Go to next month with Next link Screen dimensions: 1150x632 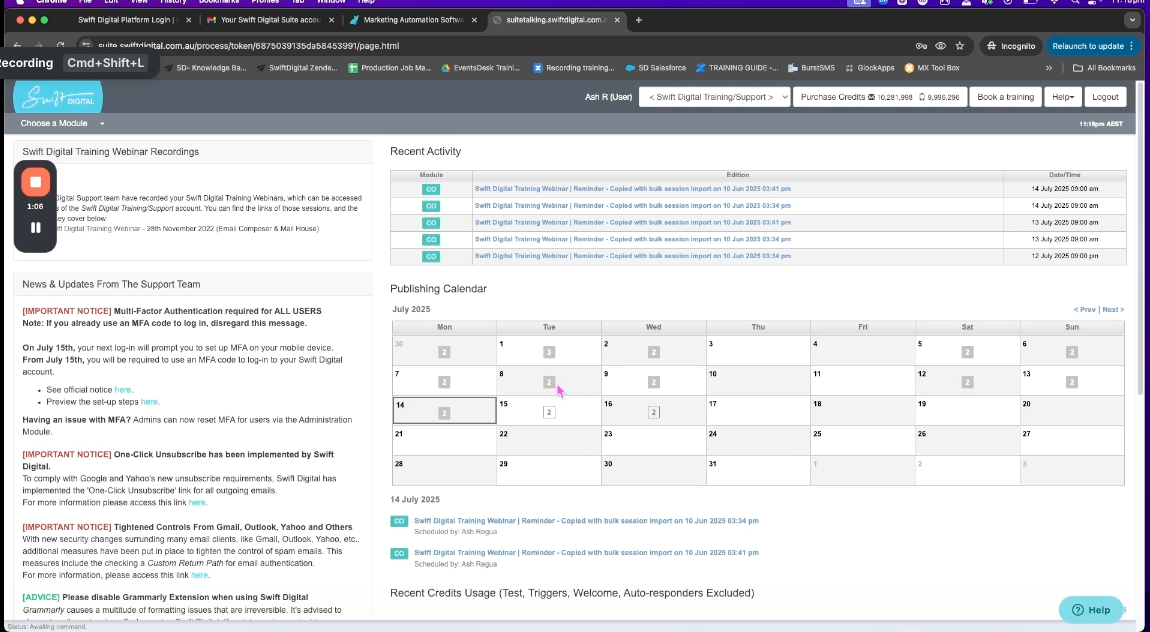click(1113, 310)
